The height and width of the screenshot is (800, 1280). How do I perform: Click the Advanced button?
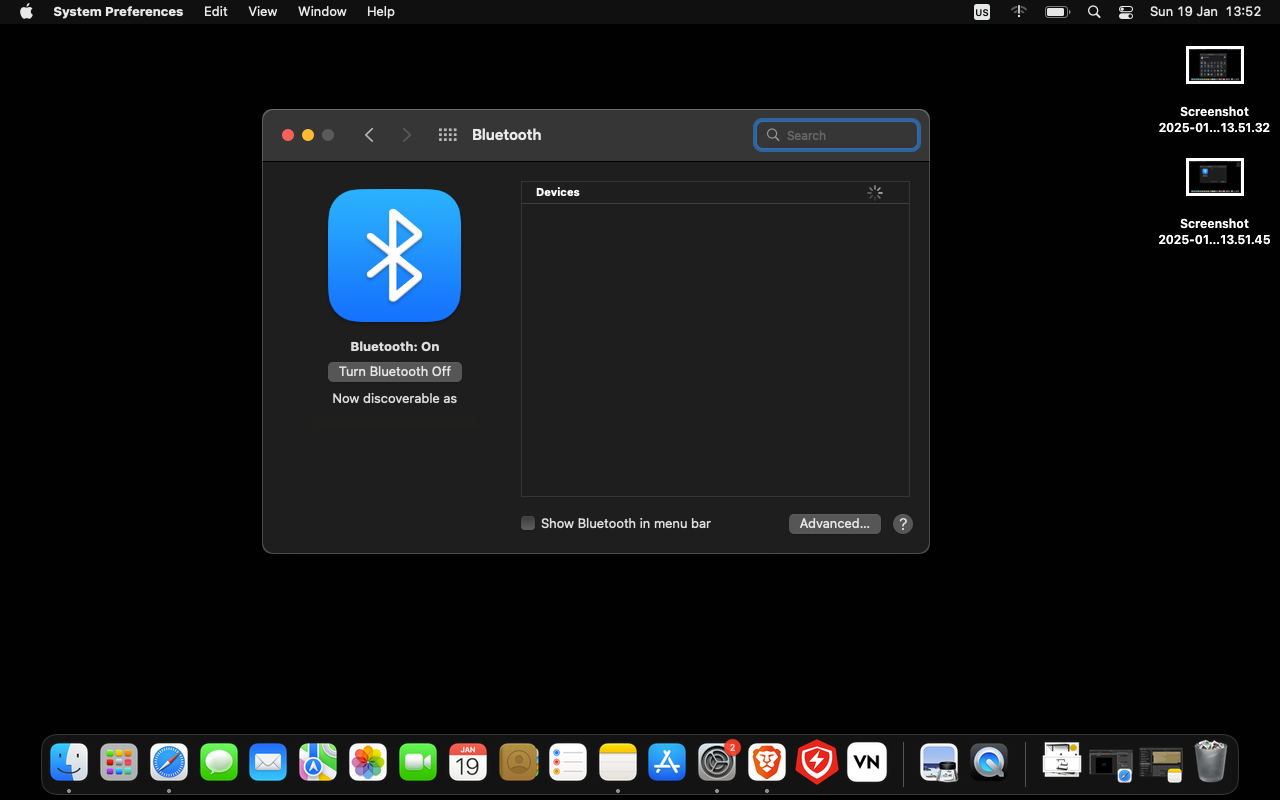tap(834, 523)
